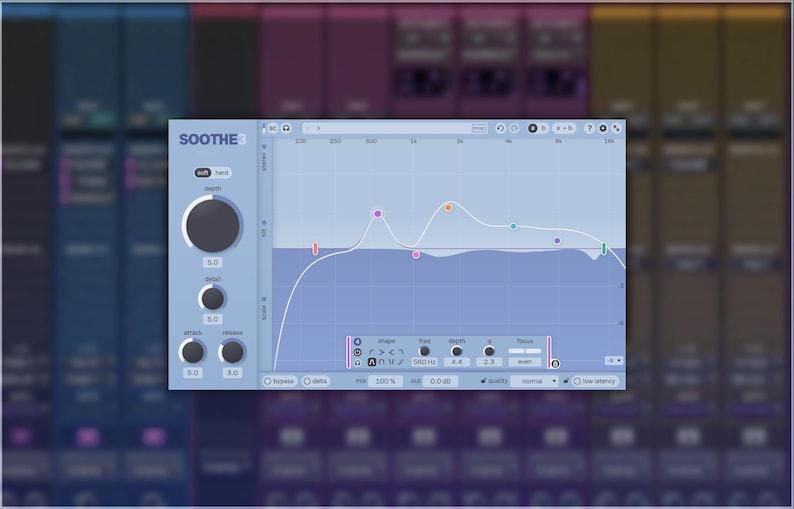The width and height of the screenshot is (794, 509).
Task: Click the window scale arrows icon
Action: [616, 128]
